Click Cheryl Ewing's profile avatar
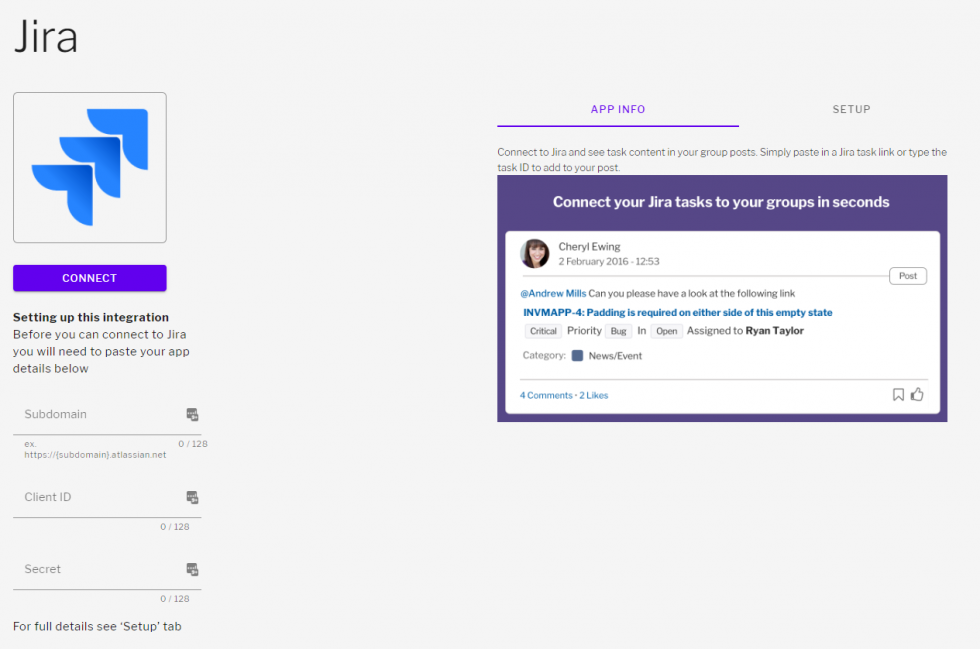 click(x=535, y=253)
